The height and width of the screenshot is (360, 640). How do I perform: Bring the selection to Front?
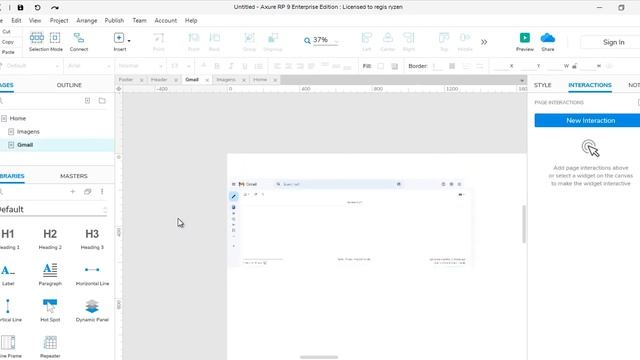(x=193, y=42)
